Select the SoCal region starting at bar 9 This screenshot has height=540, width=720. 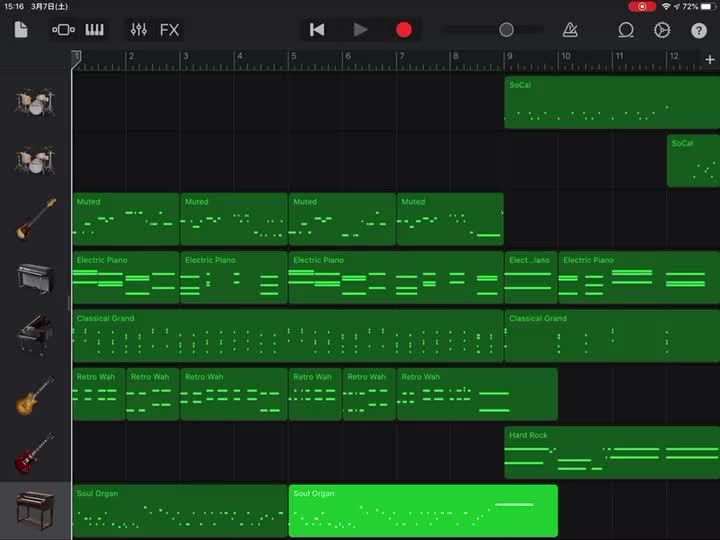point(612,102)
